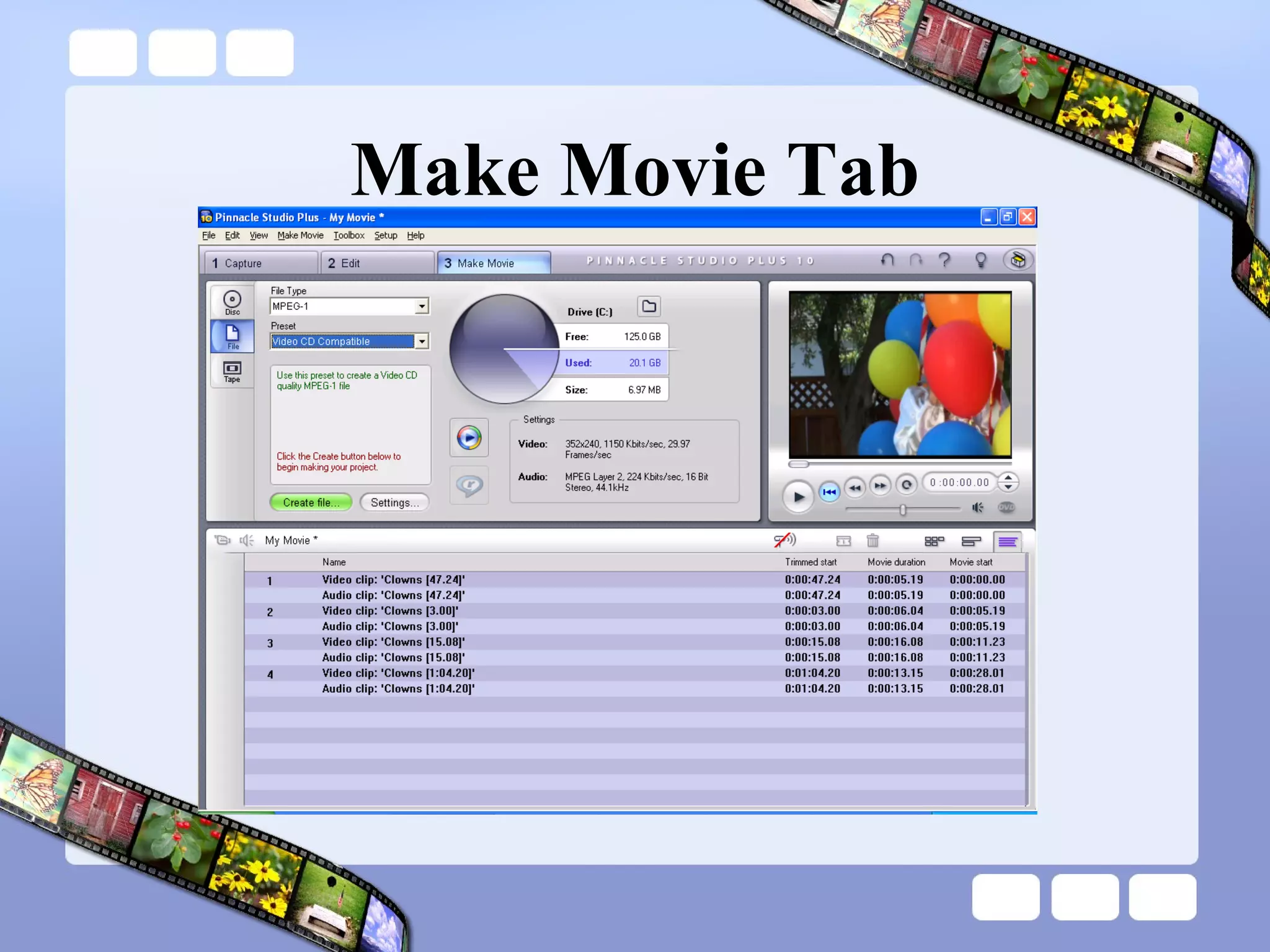Go to beginning of movie

pyautogui.click(x=829, y=492)
